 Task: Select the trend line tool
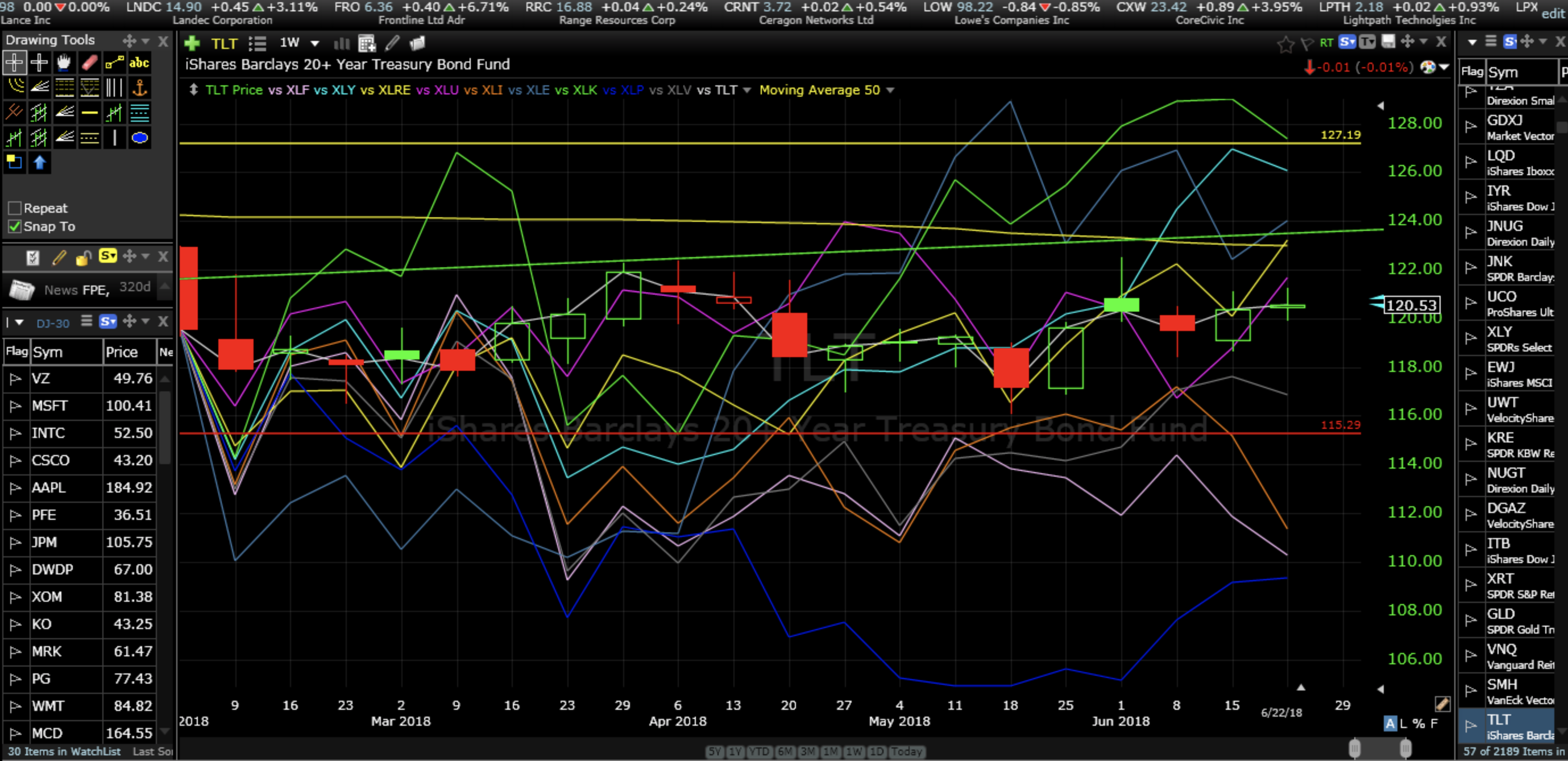(x=114, y=62)
